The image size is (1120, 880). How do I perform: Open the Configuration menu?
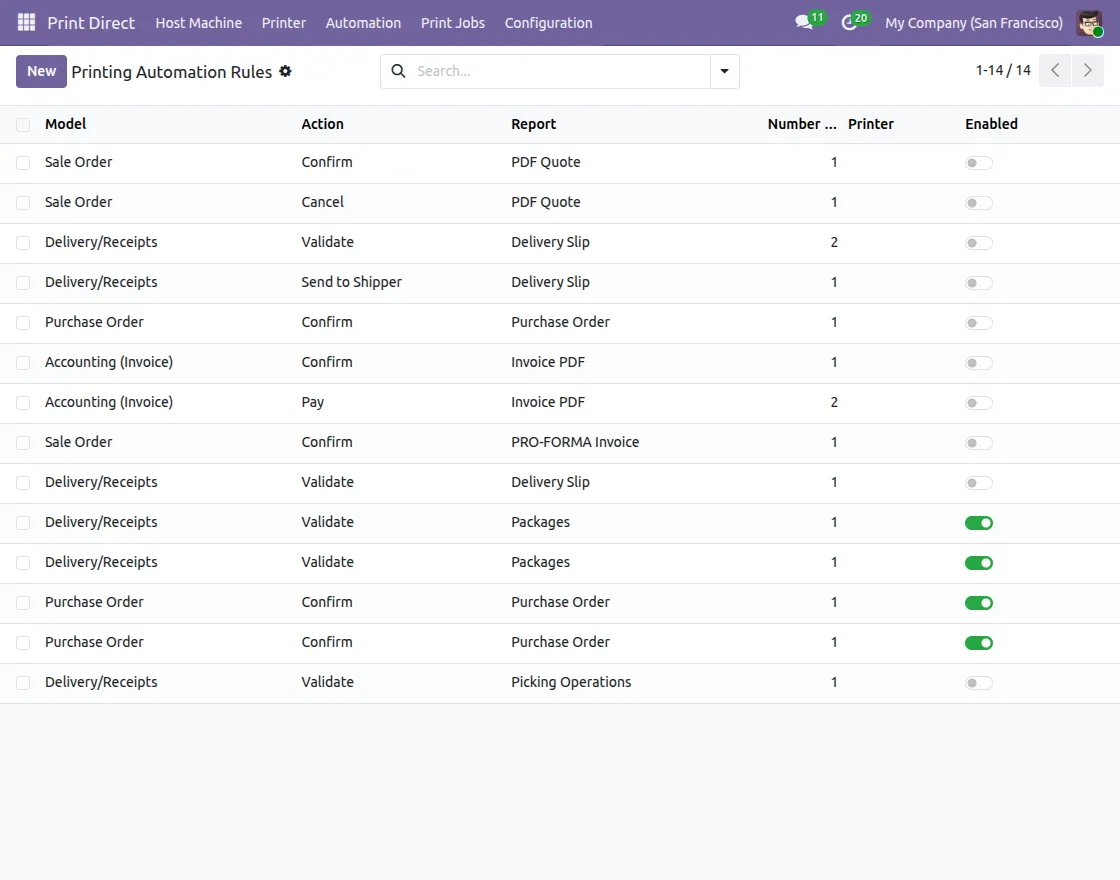548,22
